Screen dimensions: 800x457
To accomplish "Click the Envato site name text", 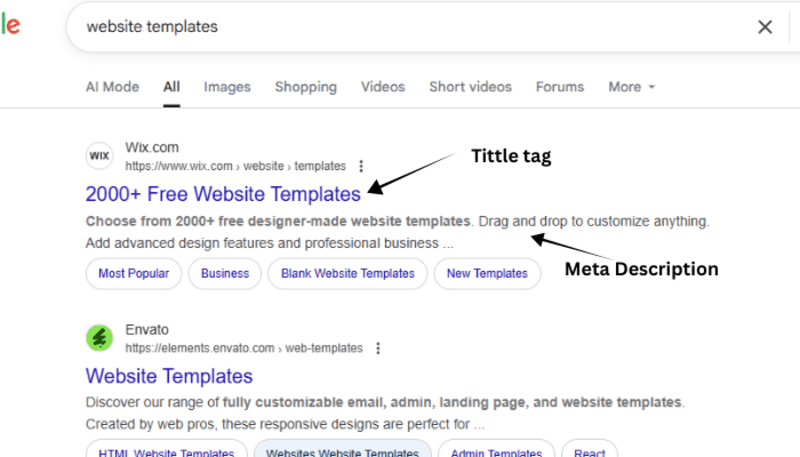I will point(147,329).
